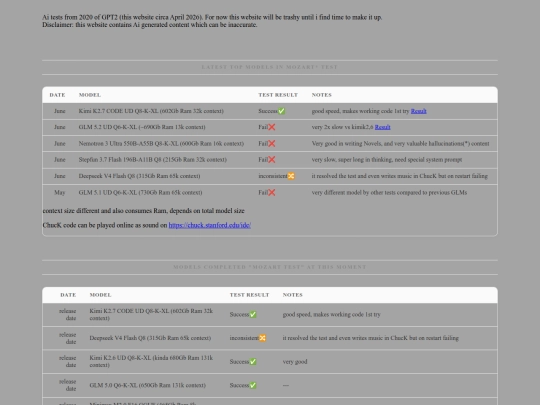540x405 pixels.
Task: Click the dash note in the GLM 5.0 row
Action: pyautogui.click(x=286, y=385)
